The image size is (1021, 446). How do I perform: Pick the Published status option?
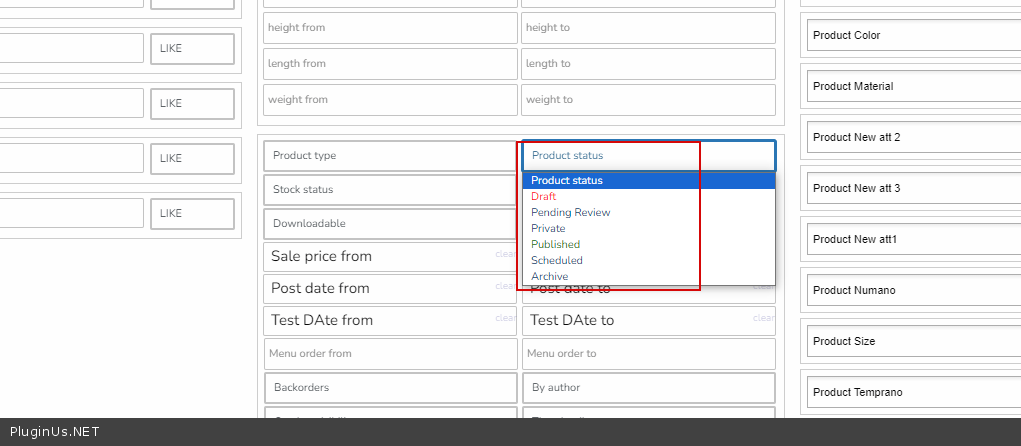point(555,245)
